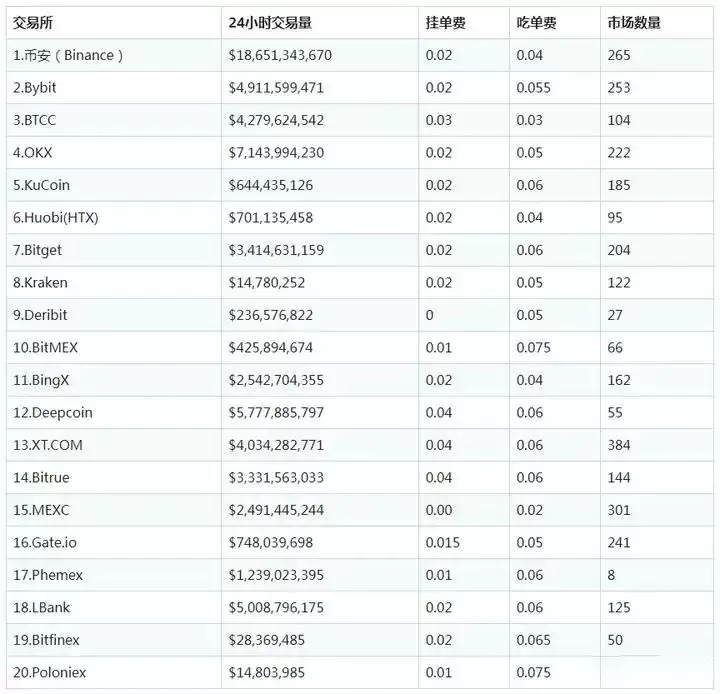Screen dimensions: 720x694
Task: Click Deribit volume $236,576,822
Action: [270, 315]
